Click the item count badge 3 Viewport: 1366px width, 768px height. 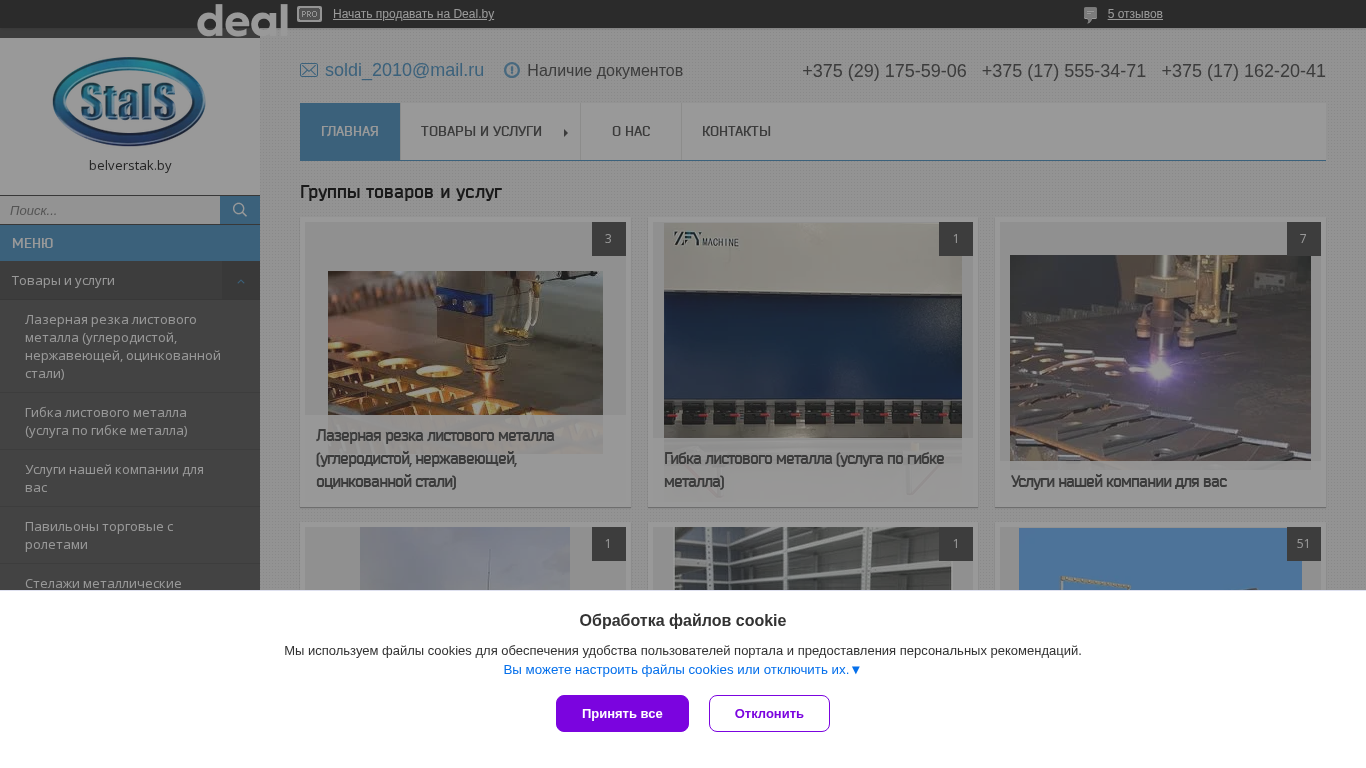tap(609, 239)
